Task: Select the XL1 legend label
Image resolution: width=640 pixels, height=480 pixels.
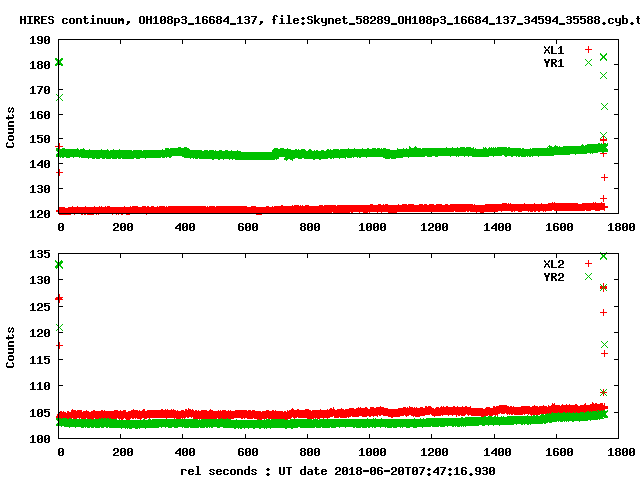Action: pyautogui.click(x=553, y=50)
